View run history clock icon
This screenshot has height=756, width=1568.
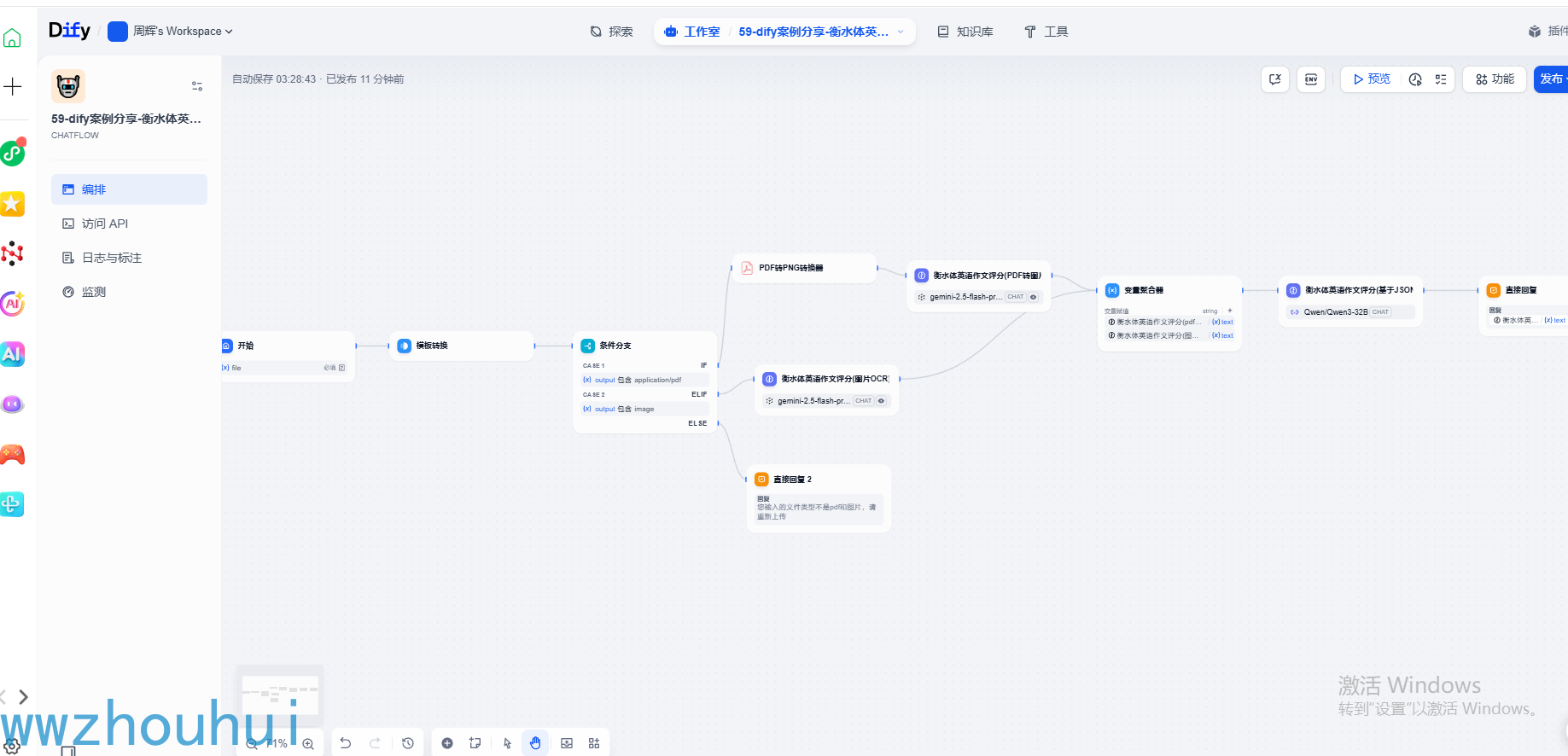tap(1415, 79)
